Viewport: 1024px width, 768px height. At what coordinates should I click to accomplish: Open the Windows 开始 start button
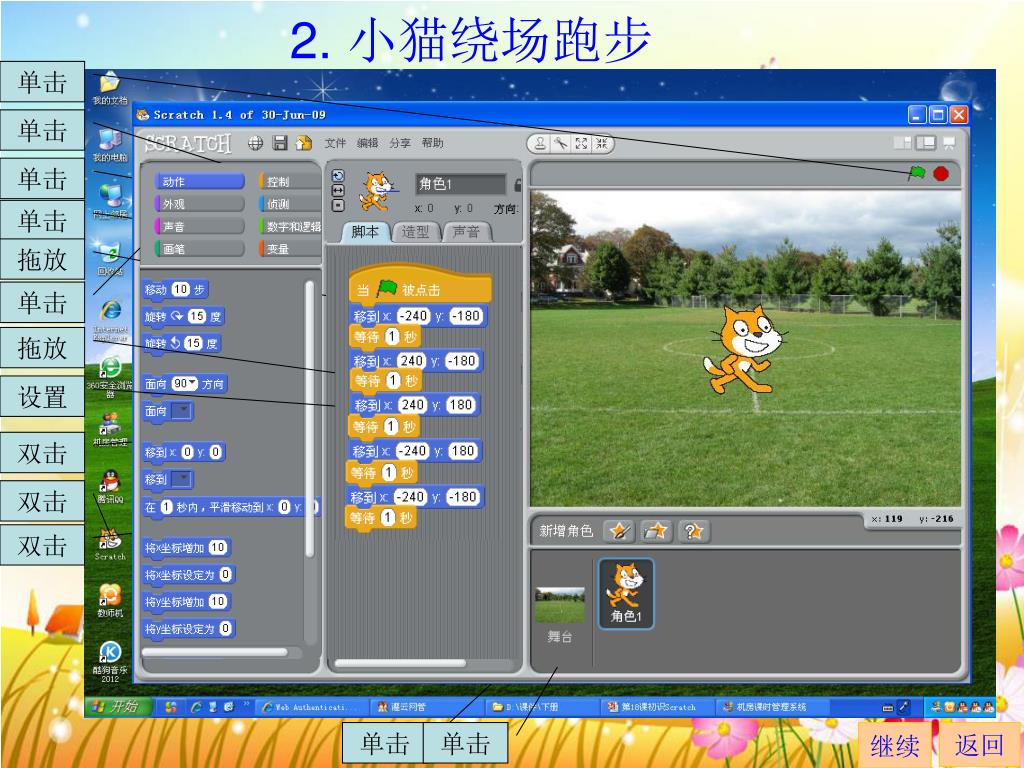(118, 707)
